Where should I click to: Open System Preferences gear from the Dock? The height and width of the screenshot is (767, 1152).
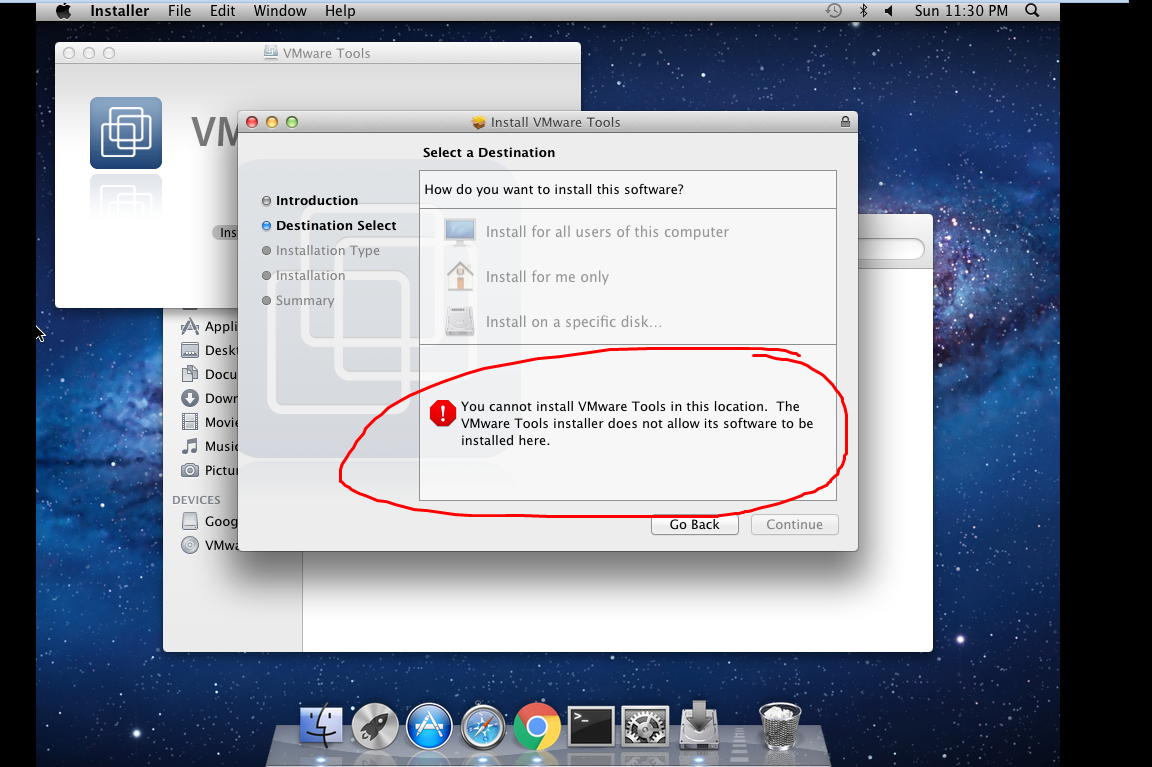click(x=645, y=727)
